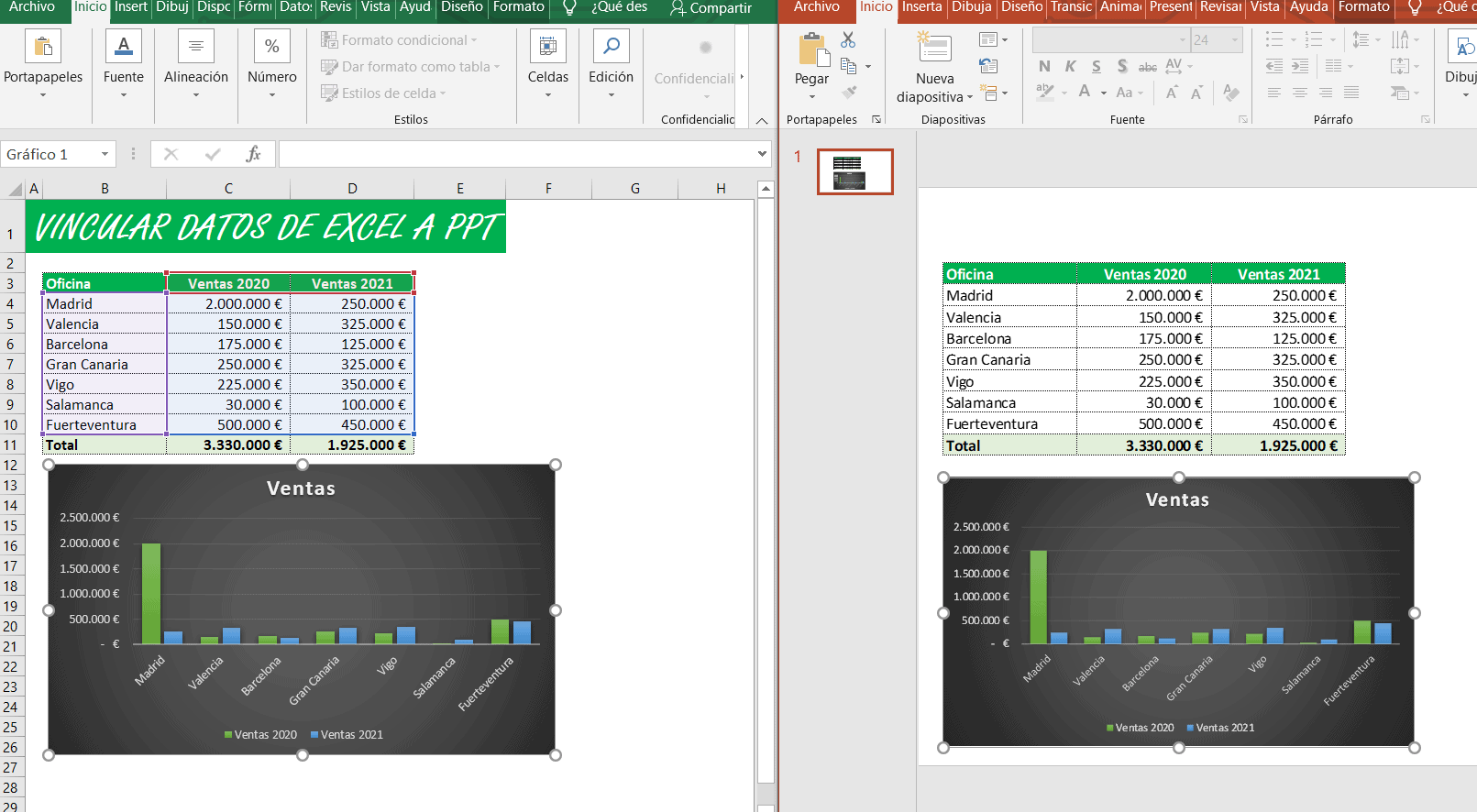Click the Celdas icon in Excel ribbon

[x=548, y=46]
